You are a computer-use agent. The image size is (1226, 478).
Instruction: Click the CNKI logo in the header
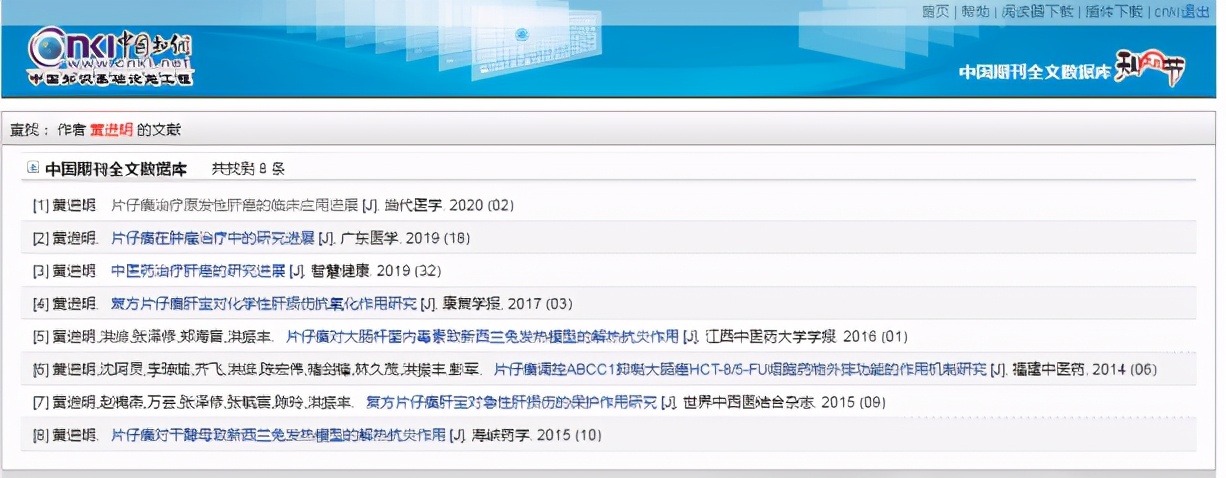click(110, 55)
